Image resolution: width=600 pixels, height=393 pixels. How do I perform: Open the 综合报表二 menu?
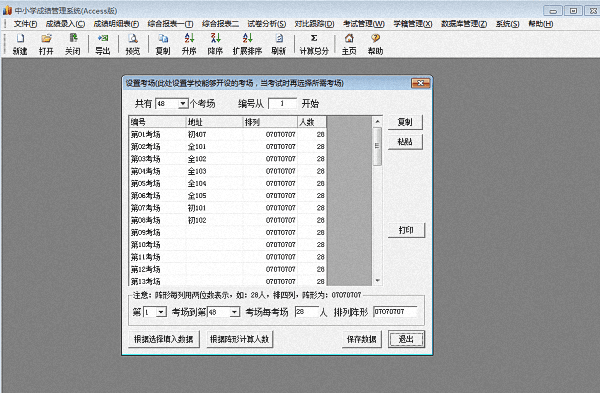coord(220,24)
